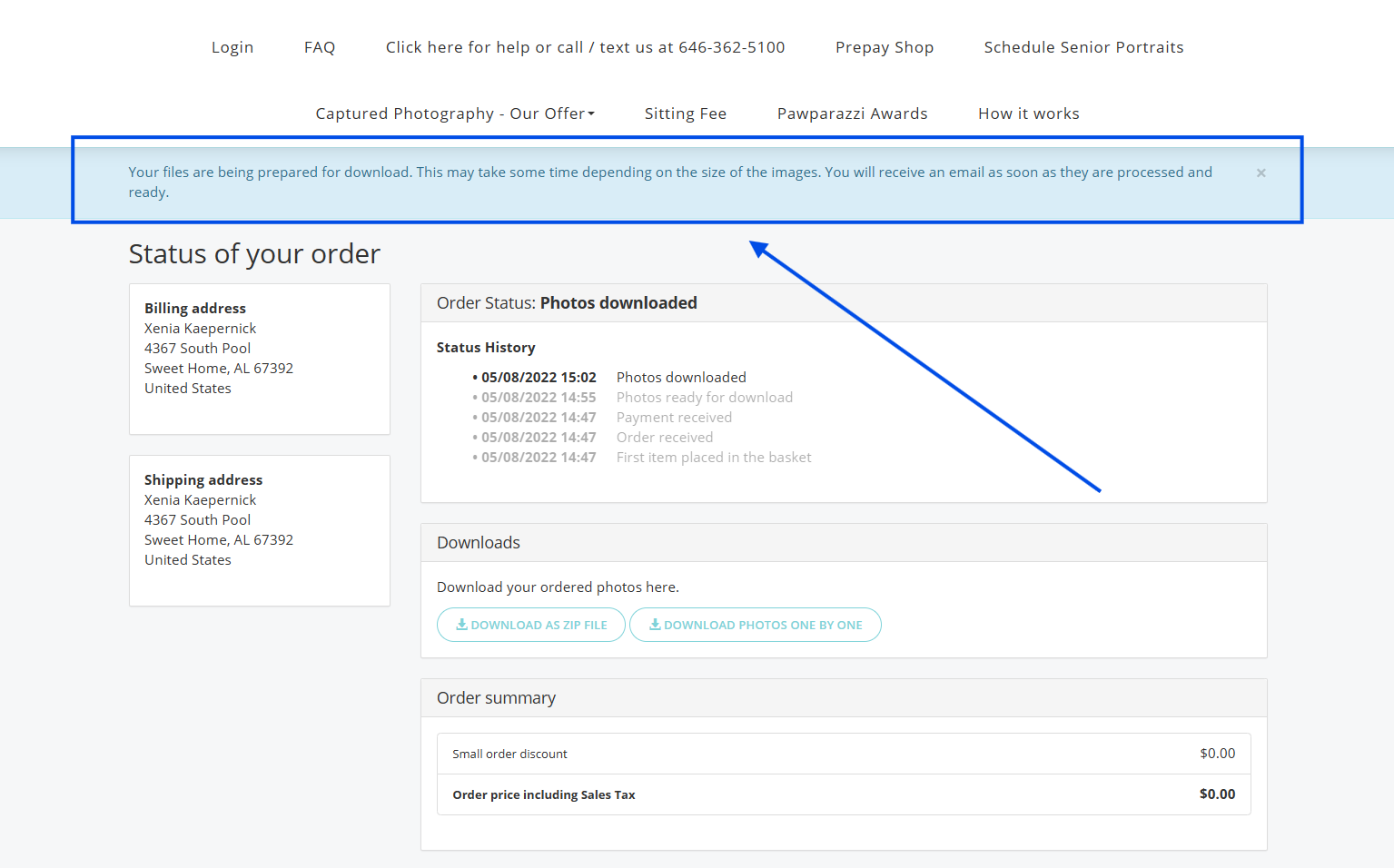Image resolution: width=1394 pixels, height=868 pixels.
Task: Open the Sitting Fee page
Action: (686, 113)
